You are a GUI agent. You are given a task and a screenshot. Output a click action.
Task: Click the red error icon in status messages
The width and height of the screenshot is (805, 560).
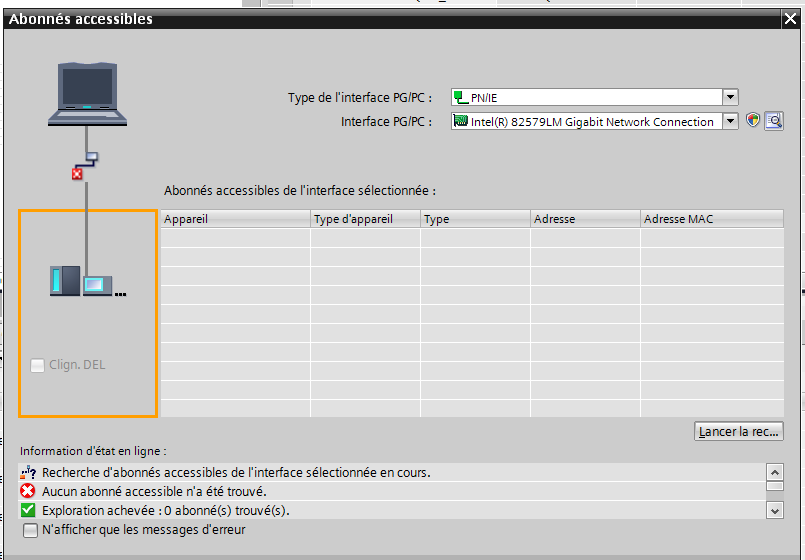(x=28, y=491)
